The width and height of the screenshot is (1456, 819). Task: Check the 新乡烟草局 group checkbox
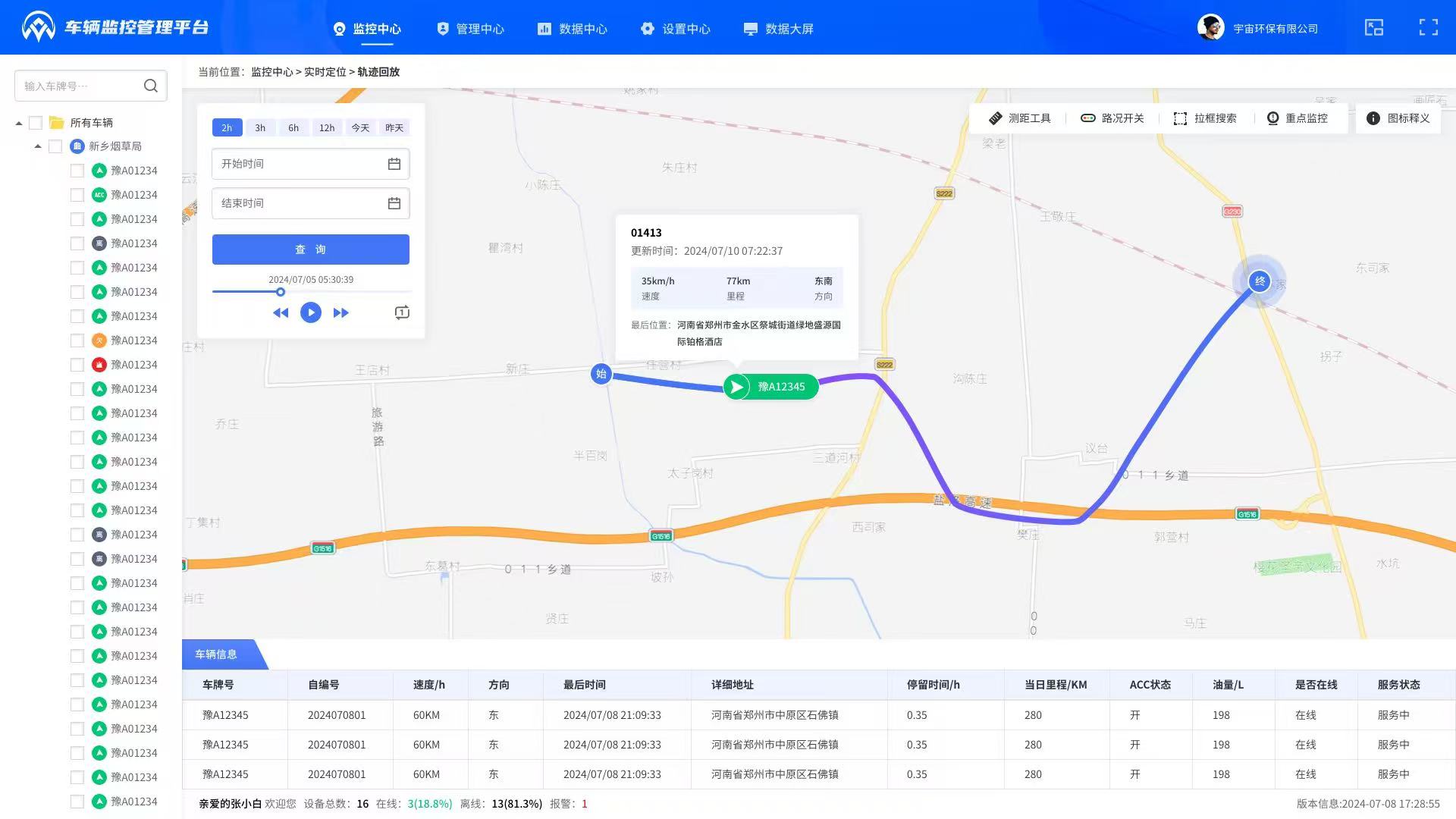pyautogui.click(x=55, y=146)
